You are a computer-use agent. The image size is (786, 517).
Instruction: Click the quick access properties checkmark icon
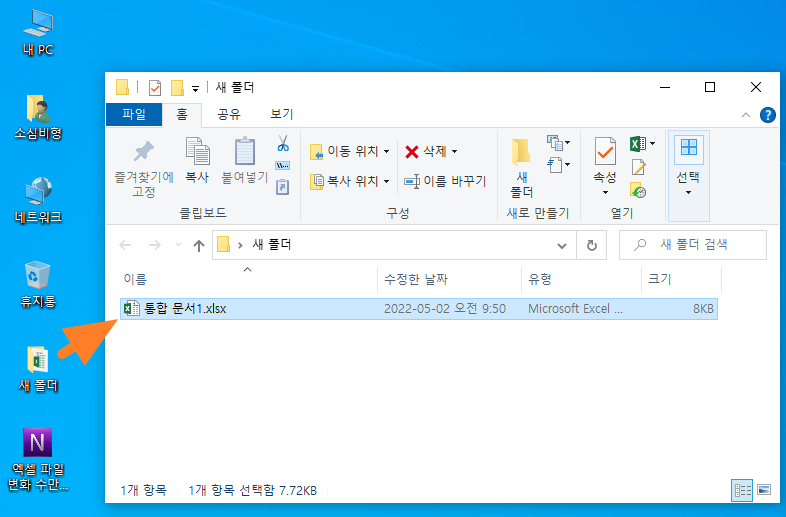click(x=155, y=88)
